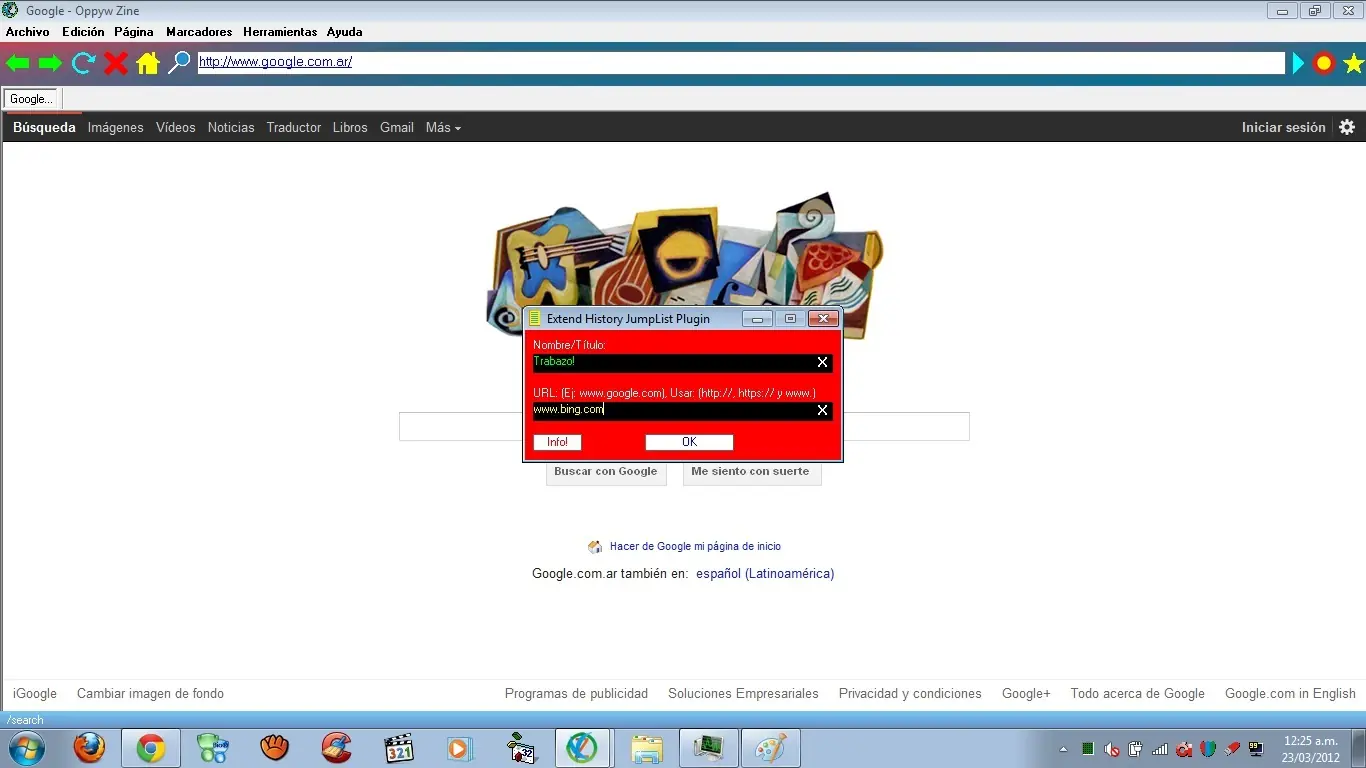Screen dimensions: 1366x768
Task: Open the Windows Start menu
Action: 26,748
